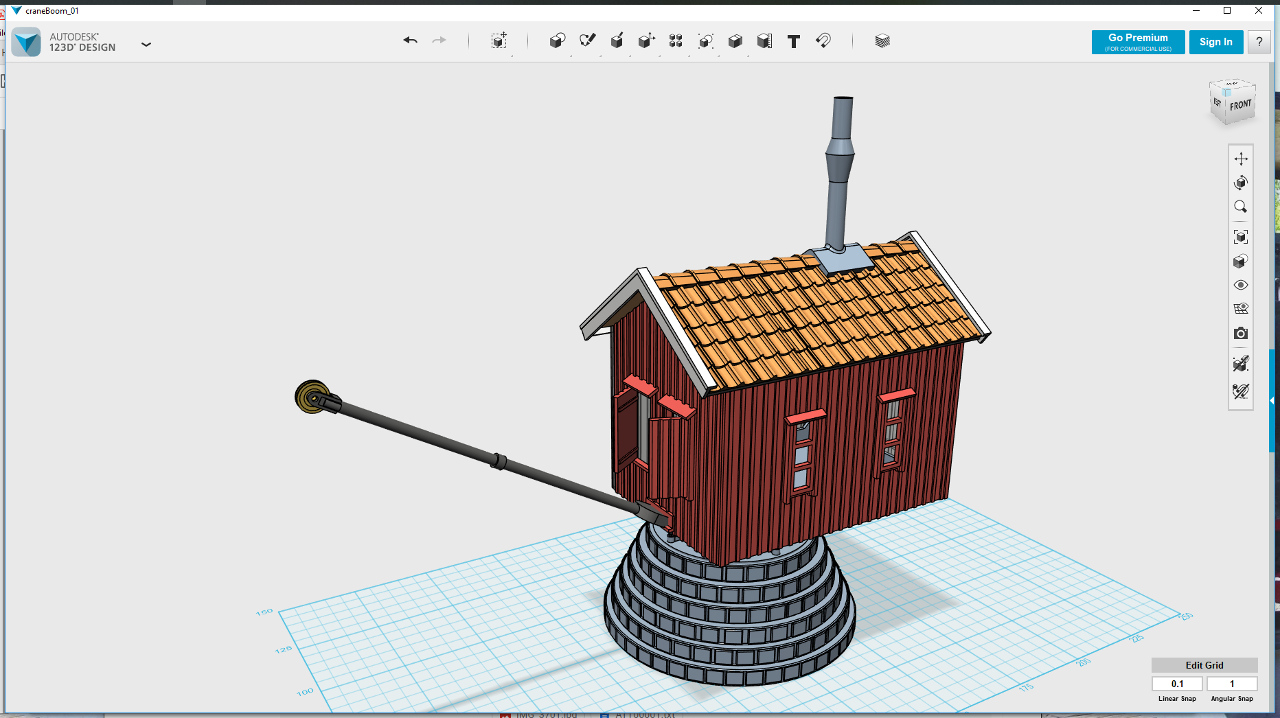Open the Primitives tool menu

pos(558,41)
